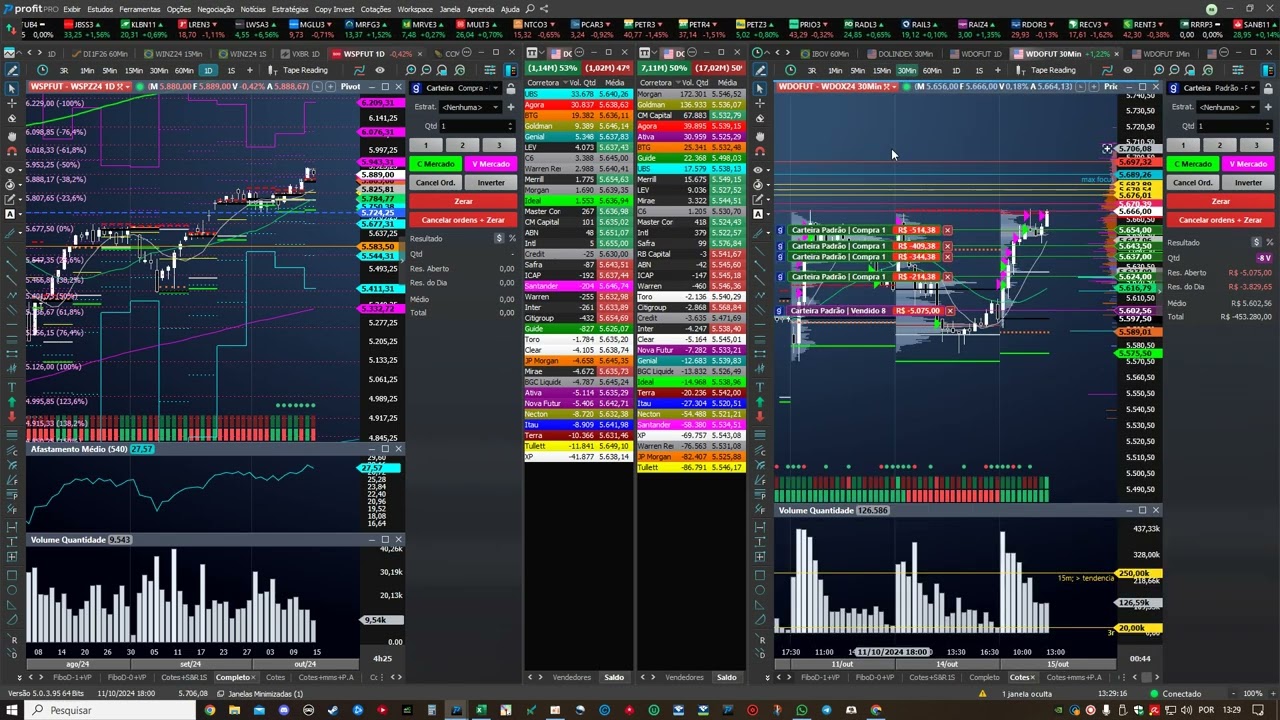The height and width of the screenshot is (720, 1280).
Task: Zoom in on the WDOFUT chart
Action: click(x=1159, y=70)
